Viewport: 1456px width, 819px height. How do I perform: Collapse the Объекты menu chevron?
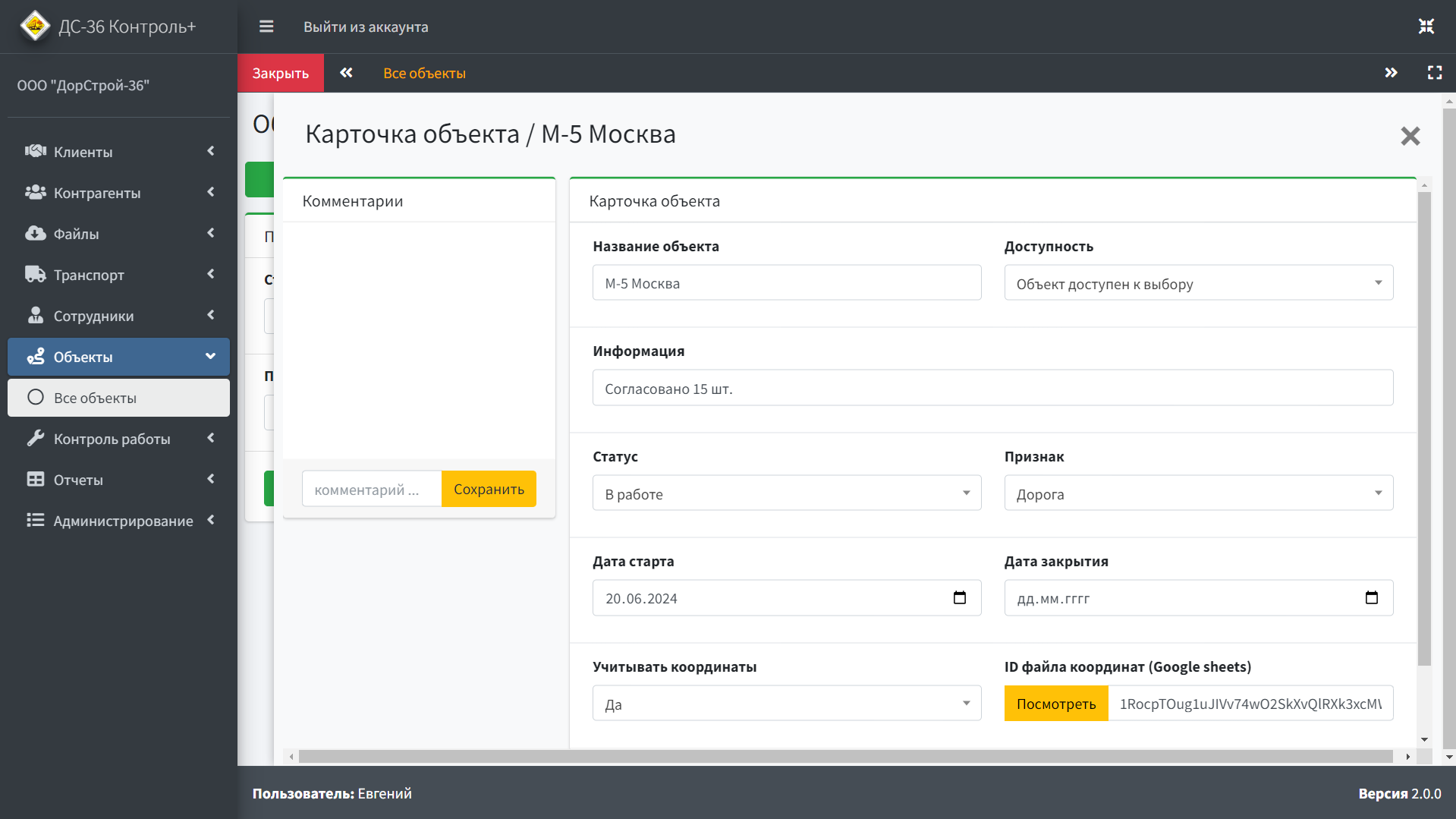pyautogui.click(x=211, y=356)
